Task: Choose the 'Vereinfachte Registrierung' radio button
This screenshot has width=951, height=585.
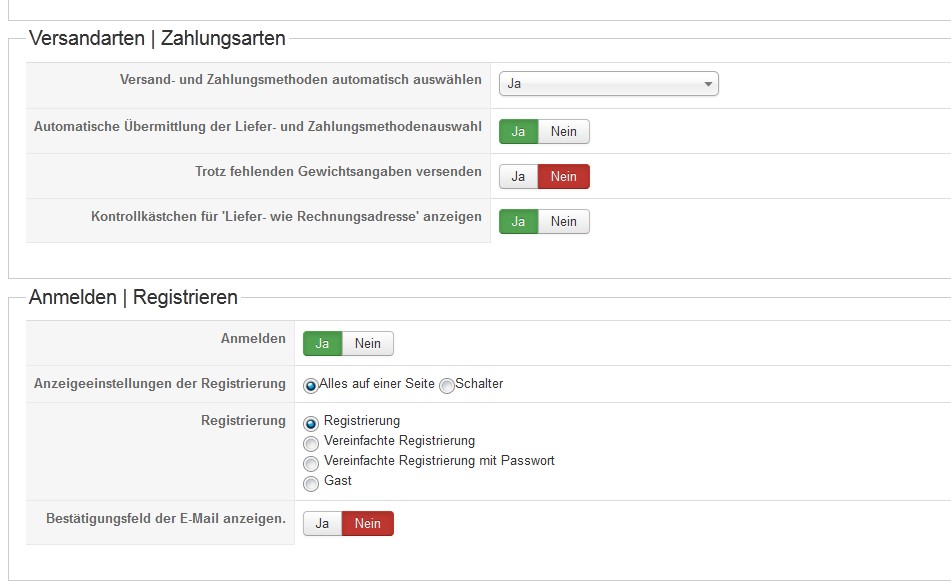Action: [311, 443]
